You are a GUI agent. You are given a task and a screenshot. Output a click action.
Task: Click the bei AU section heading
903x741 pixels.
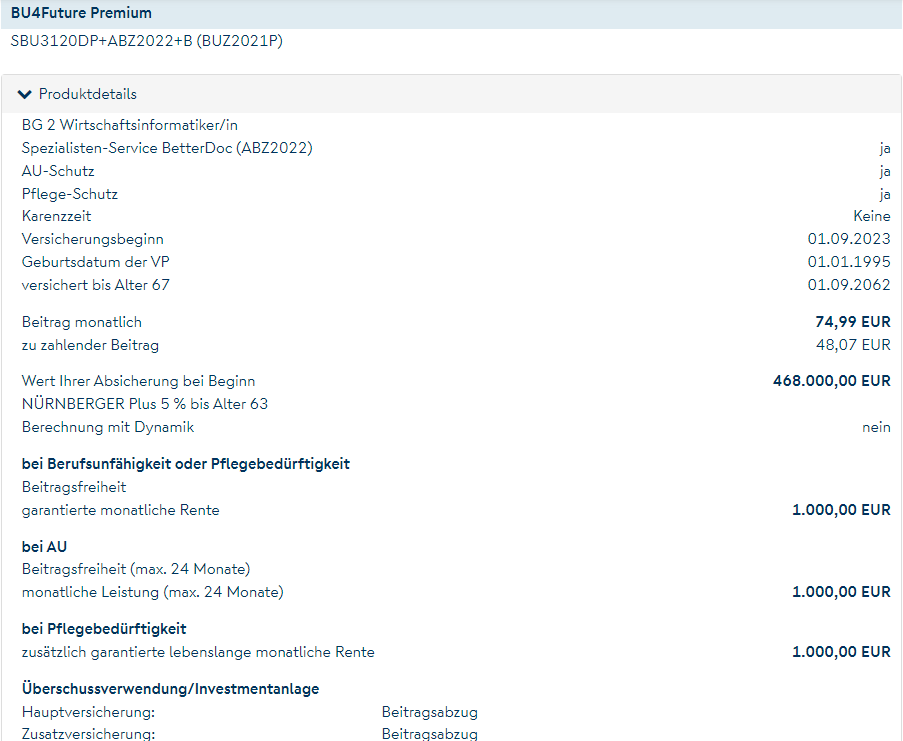45,547
